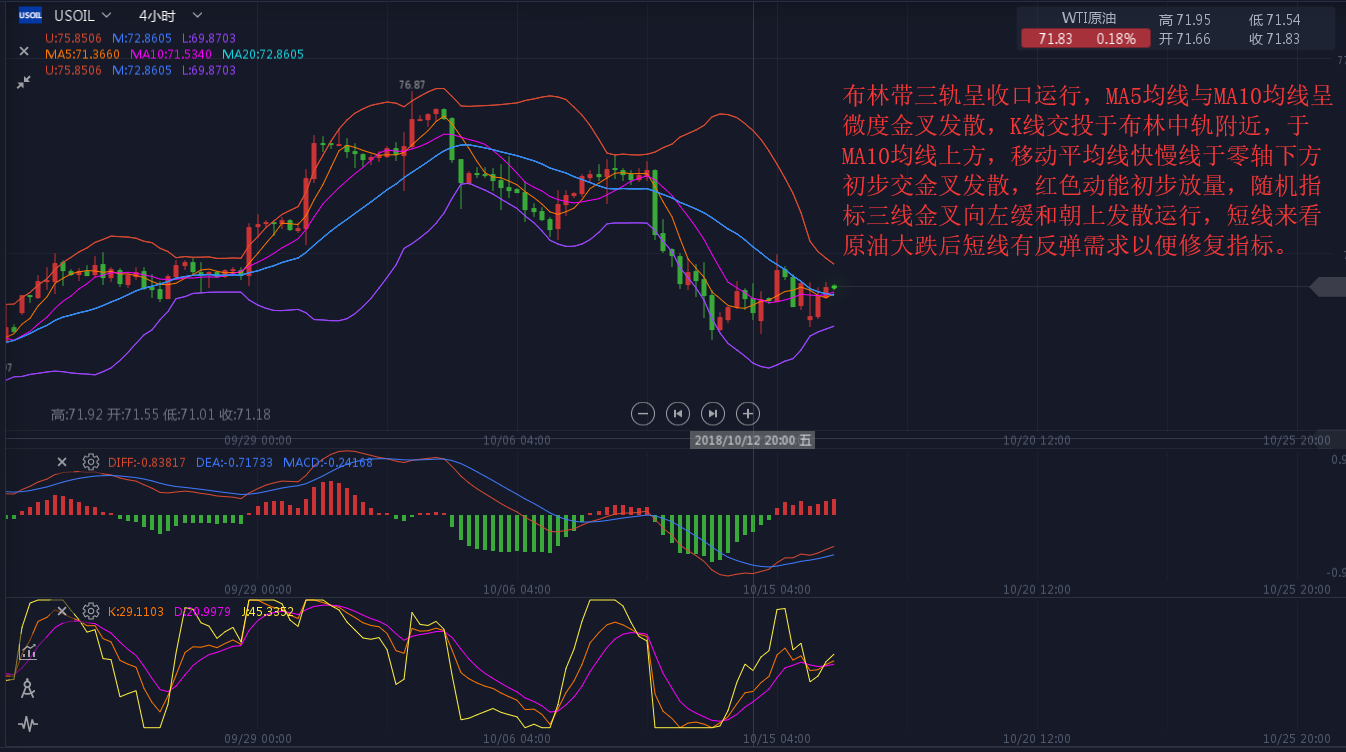Click the waveform indicator icon
Image resolution: width=1346 pixels, height=752 pixels.
(28, 724)
